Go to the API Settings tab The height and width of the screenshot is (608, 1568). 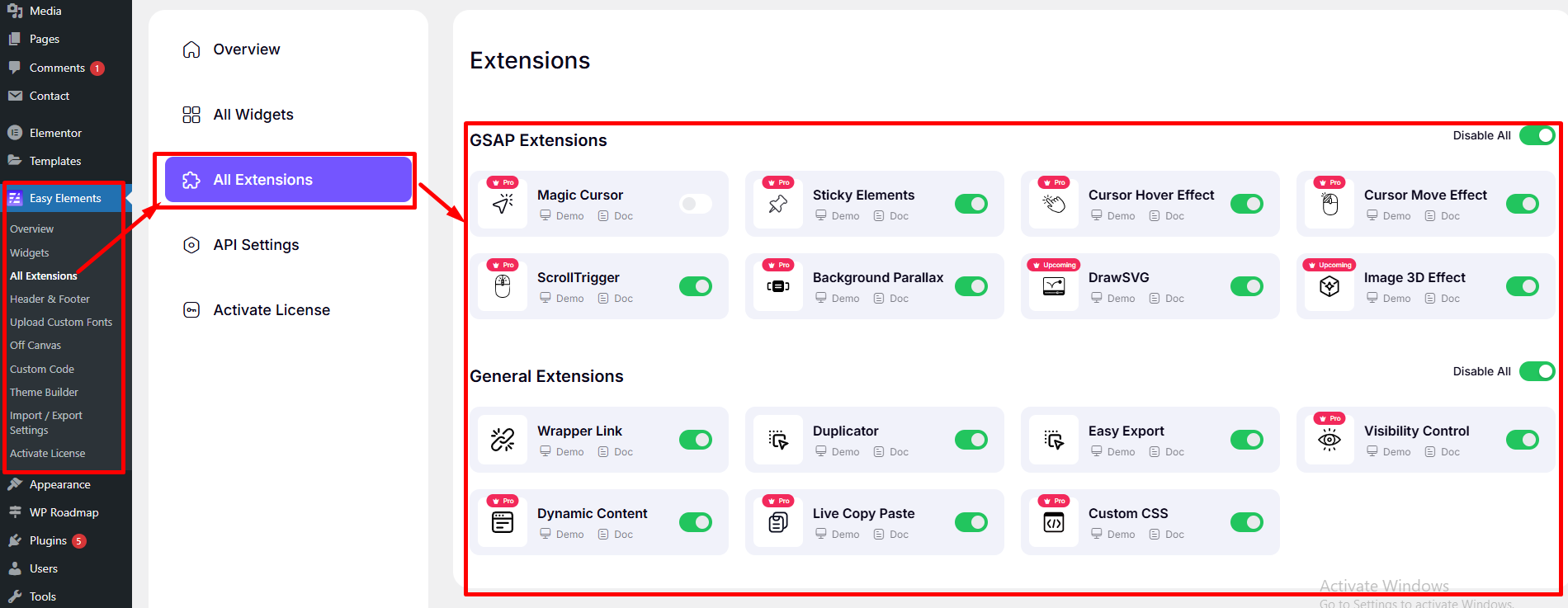(256, 245)
